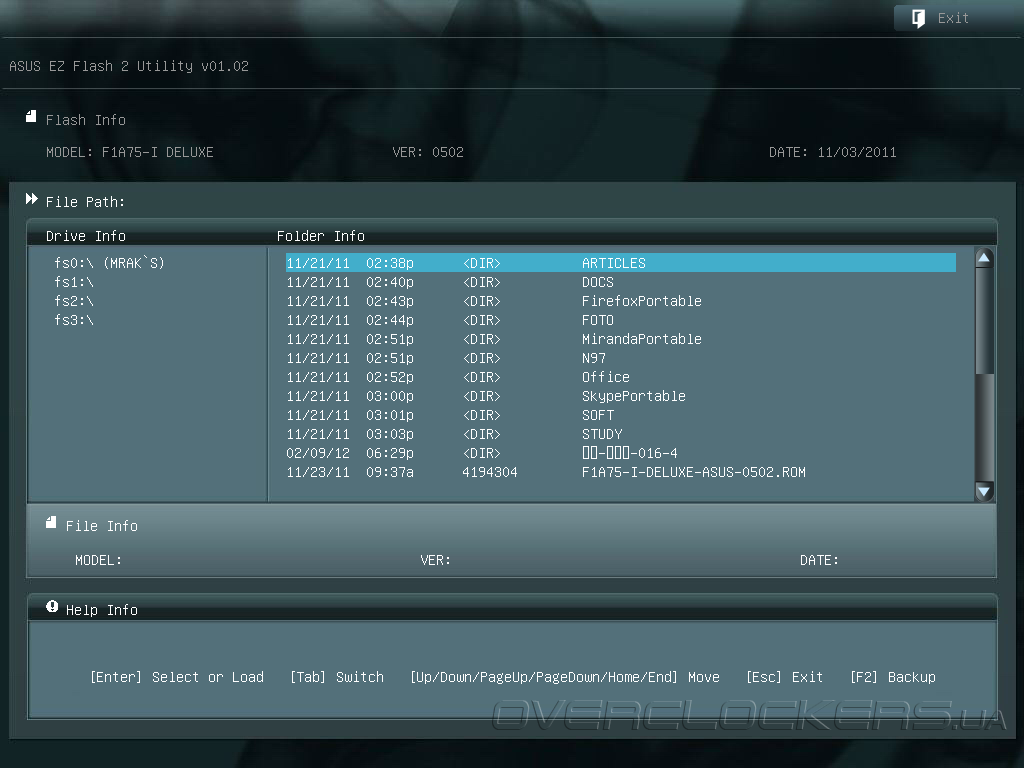Screen dimensions: 1024x768
Task: Select drive fs0:\ (MRAK`S)
Action: tap(109, 263)
